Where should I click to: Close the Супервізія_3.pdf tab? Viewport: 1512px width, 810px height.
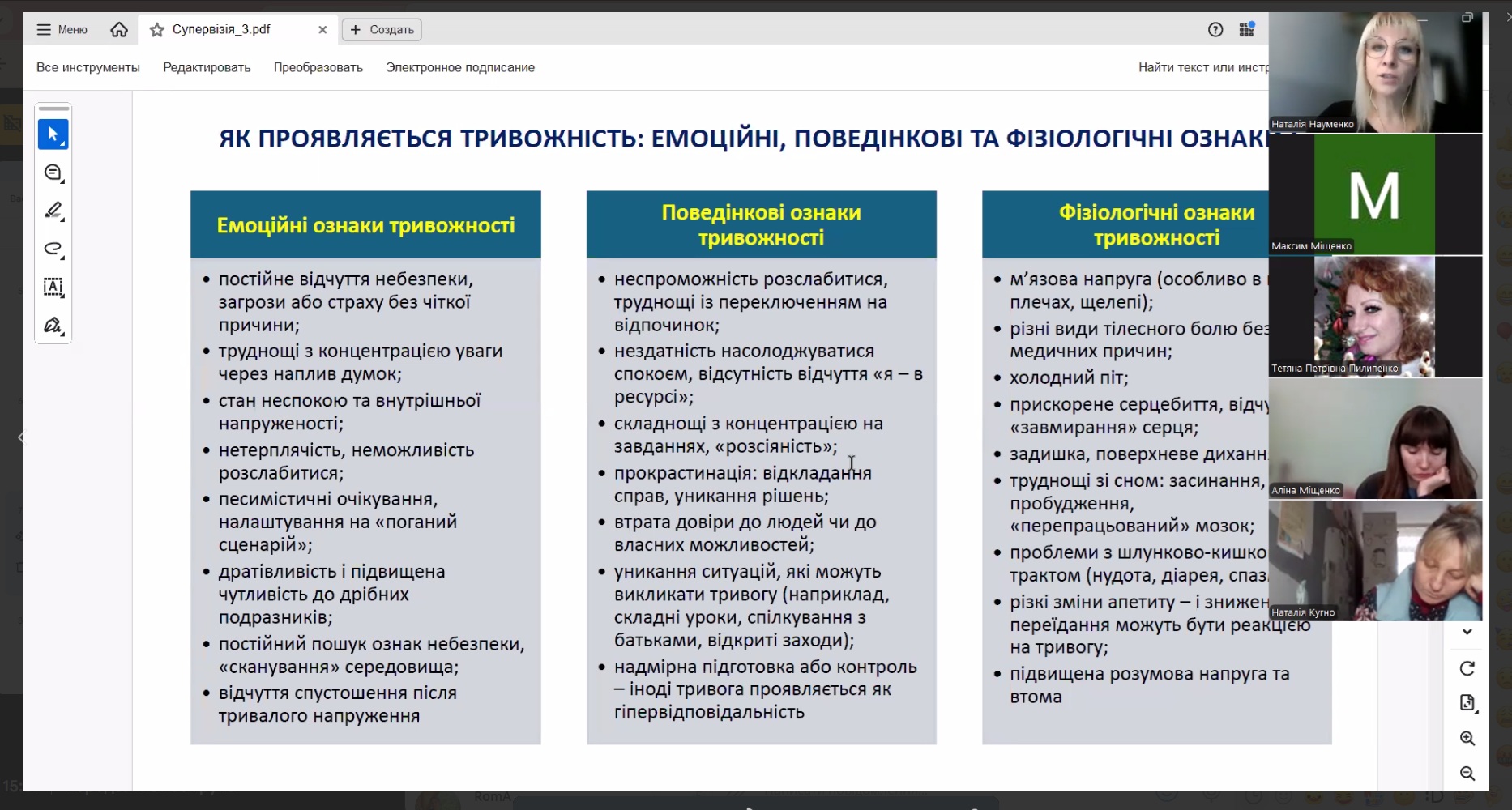(322, 30)
